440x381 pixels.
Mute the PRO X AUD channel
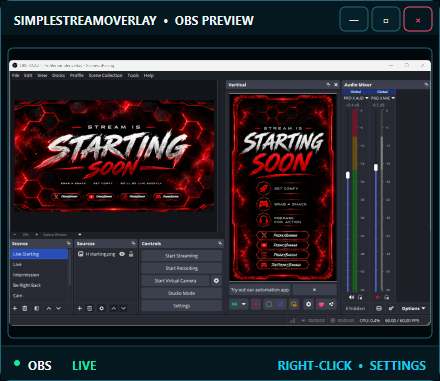click(352, 297)
